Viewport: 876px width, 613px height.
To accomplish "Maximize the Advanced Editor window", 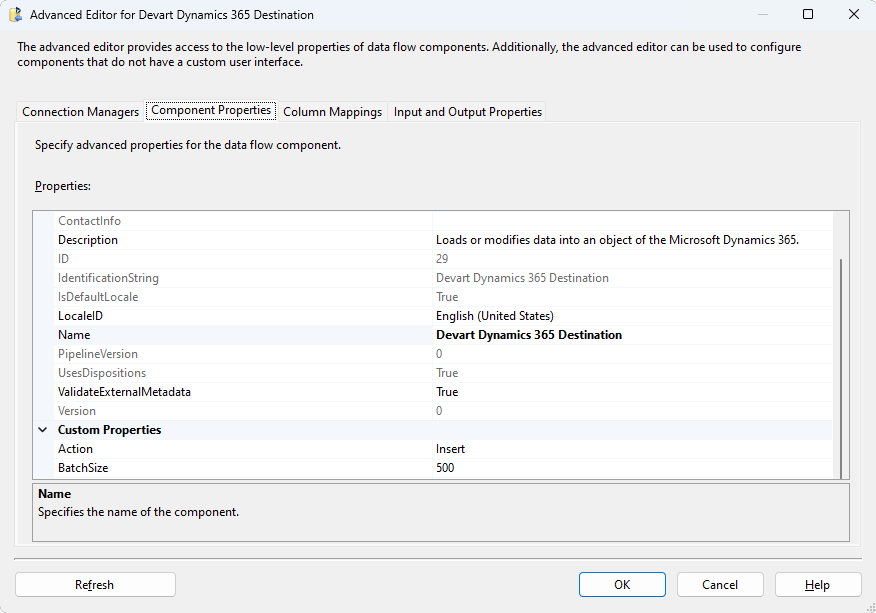I will pyautogui.click(x=807, y=15).
